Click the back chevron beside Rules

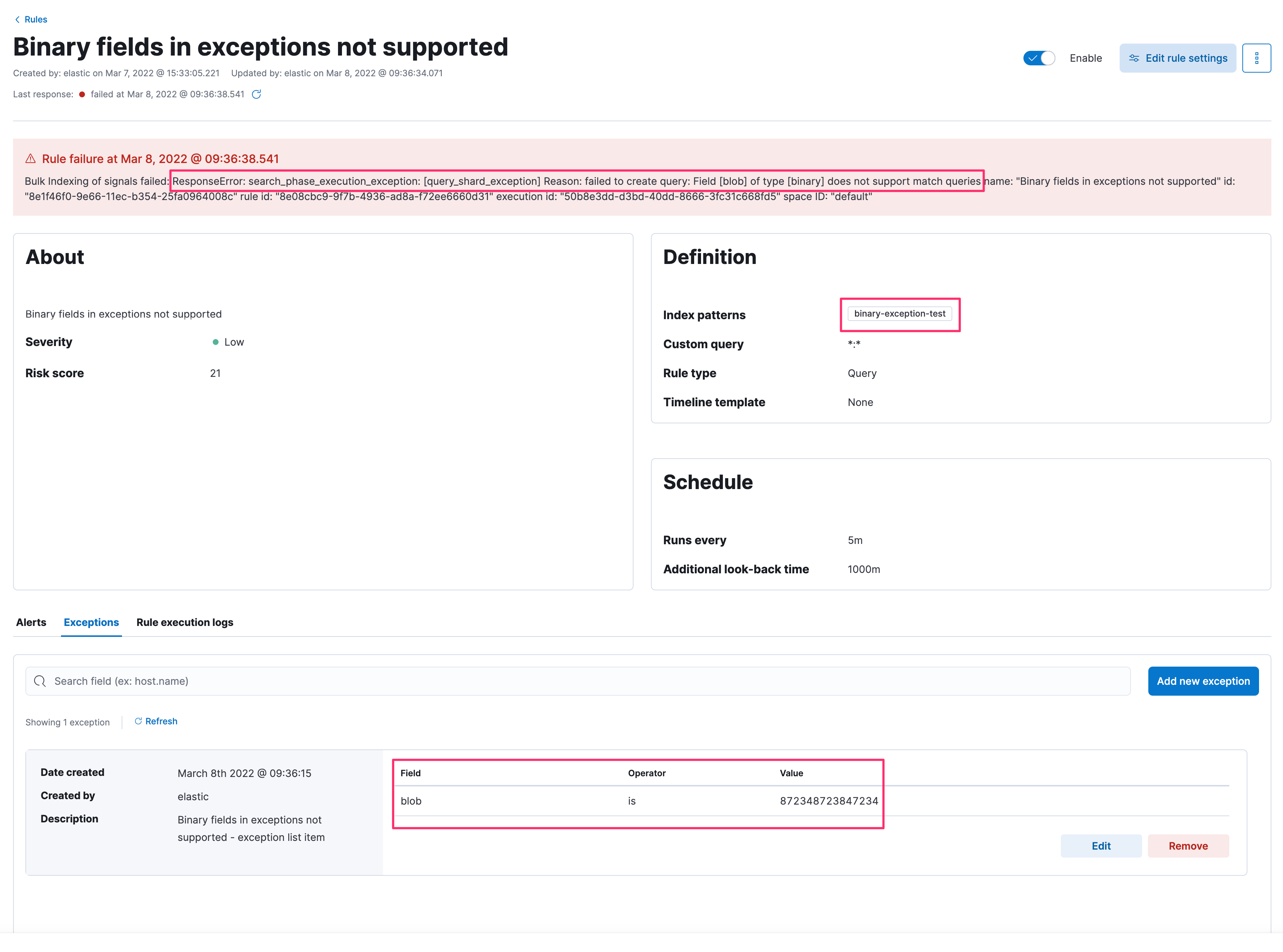point(17,19)
